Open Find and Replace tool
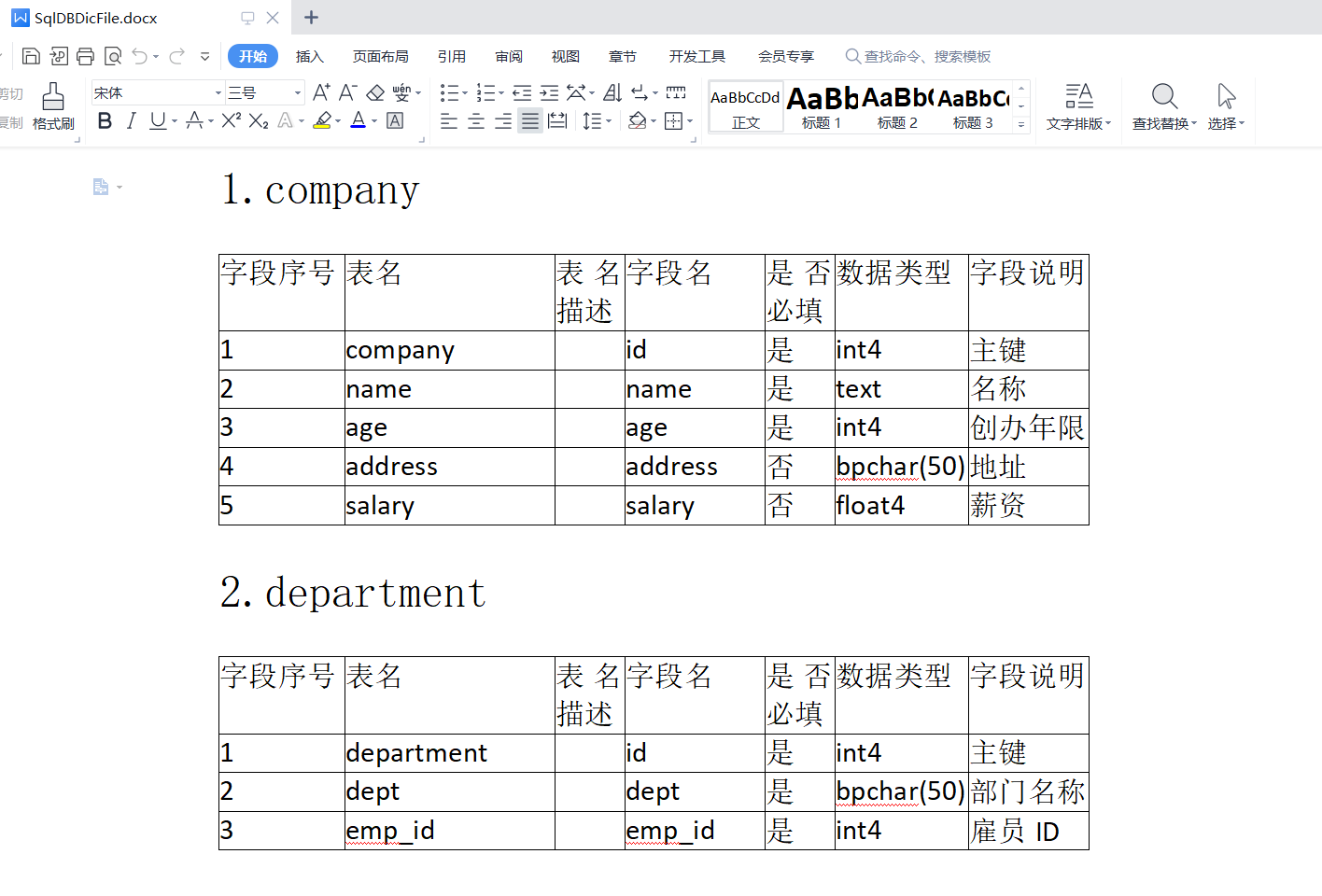The image size is (1322, 896). [1164, 106]
